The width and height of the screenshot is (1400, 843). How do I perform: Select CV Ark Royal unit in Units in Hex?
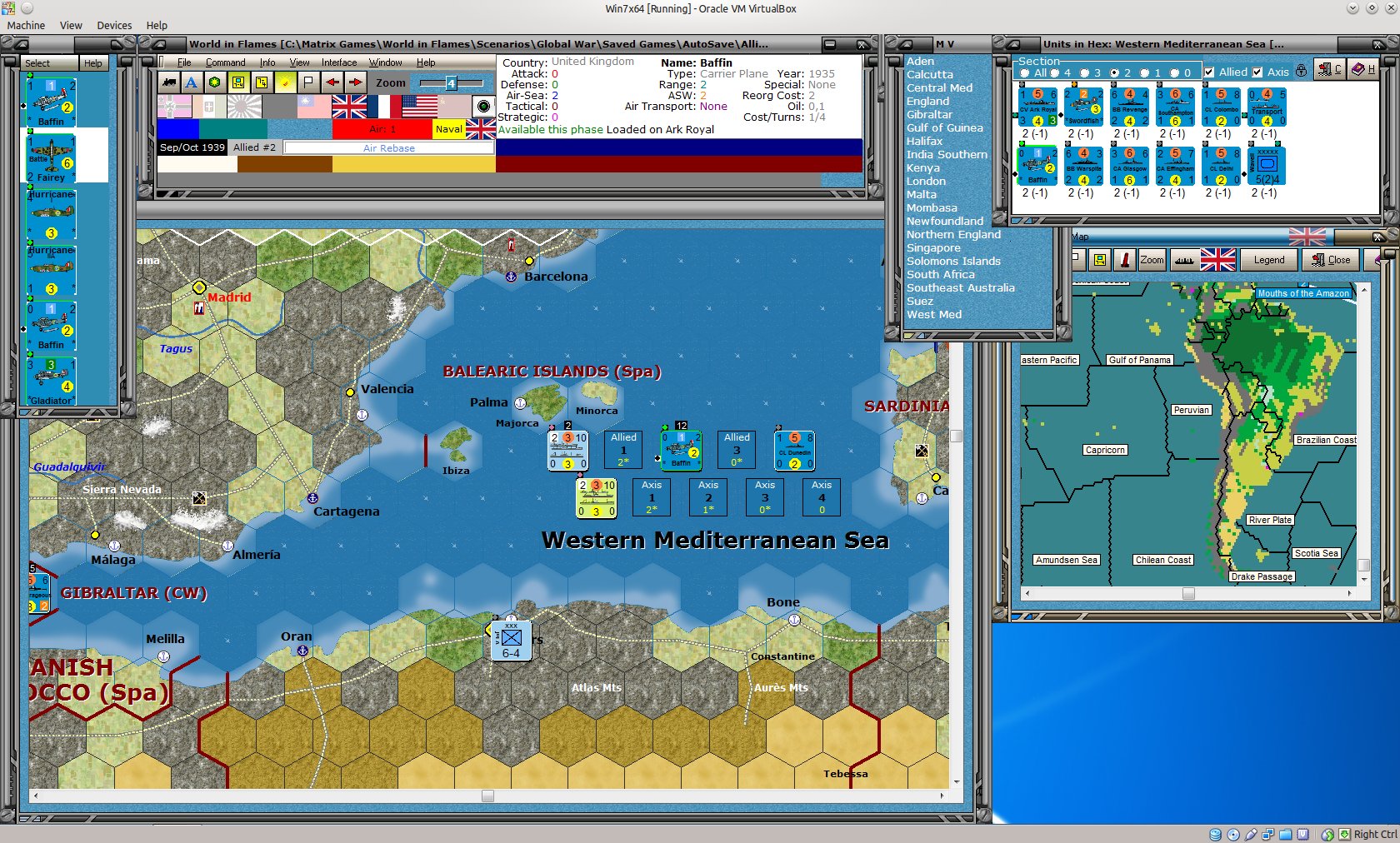(x=1037, y=107)
